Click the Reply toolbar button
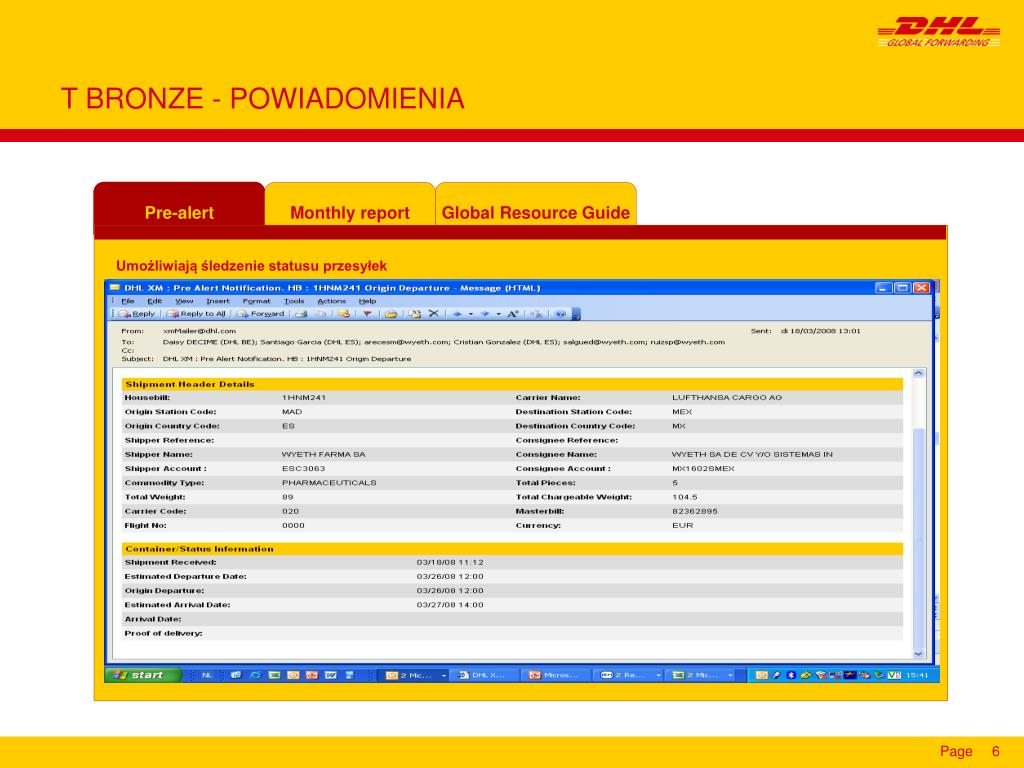Screen dimensions: 1024x768 137,314
